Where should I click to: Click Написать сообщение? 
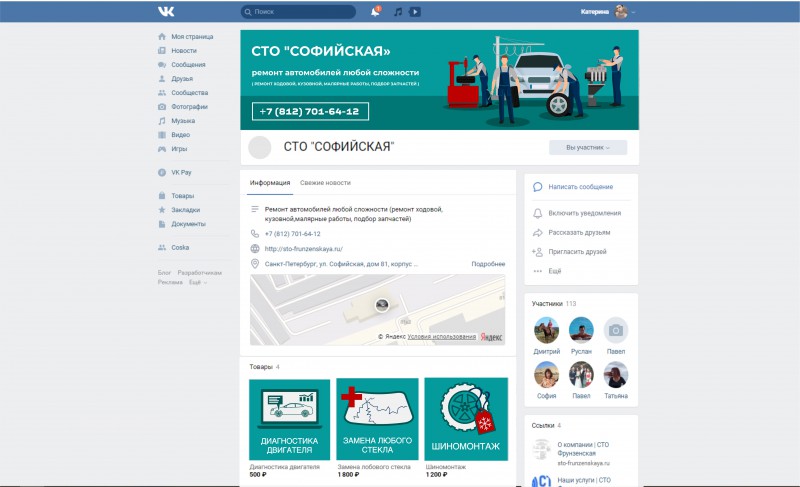pos(581,187)
